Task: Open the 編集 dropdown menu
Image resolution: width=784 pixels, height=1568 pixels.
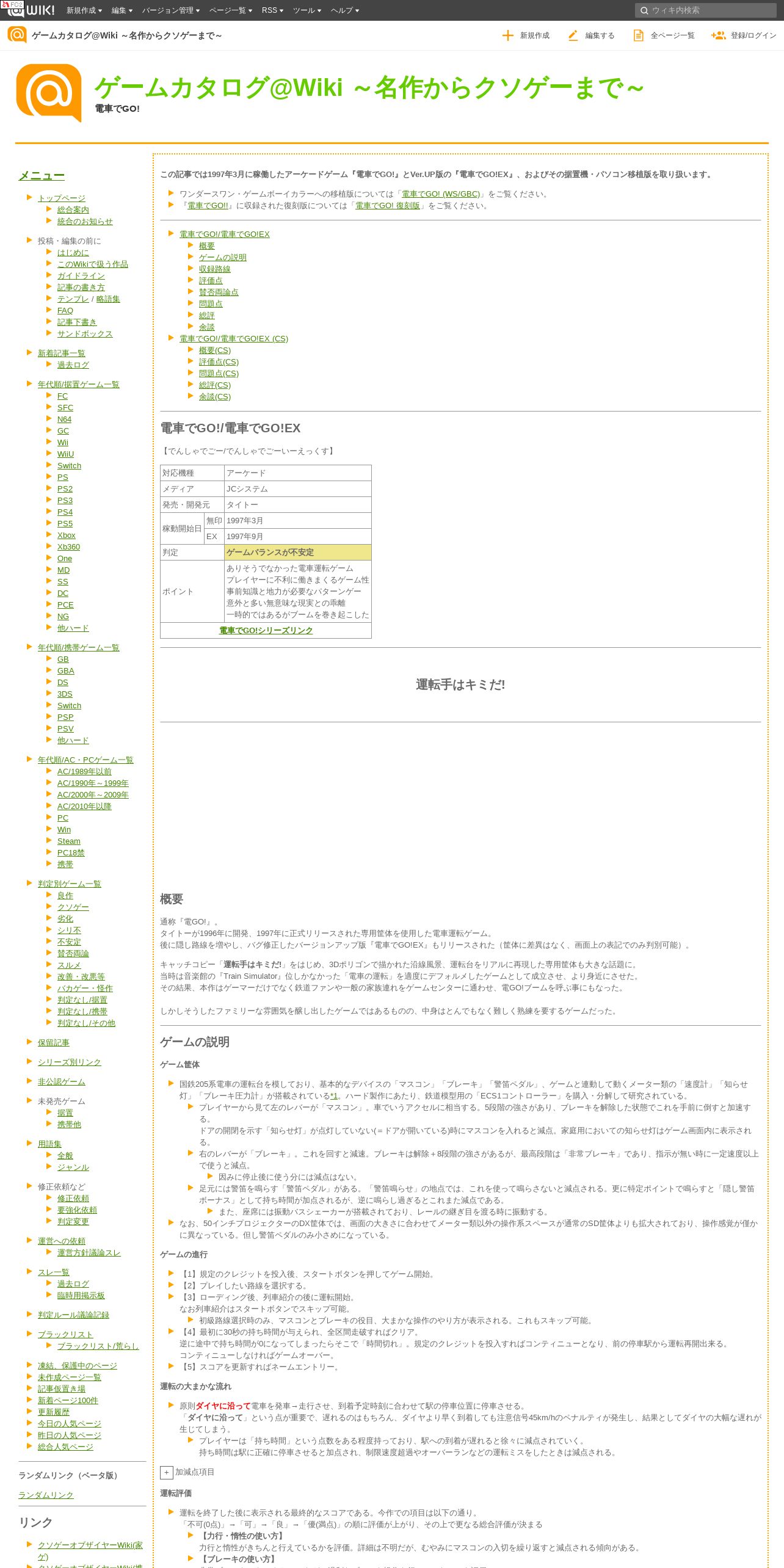Action: pyautogui.click(x=122, y=10)
